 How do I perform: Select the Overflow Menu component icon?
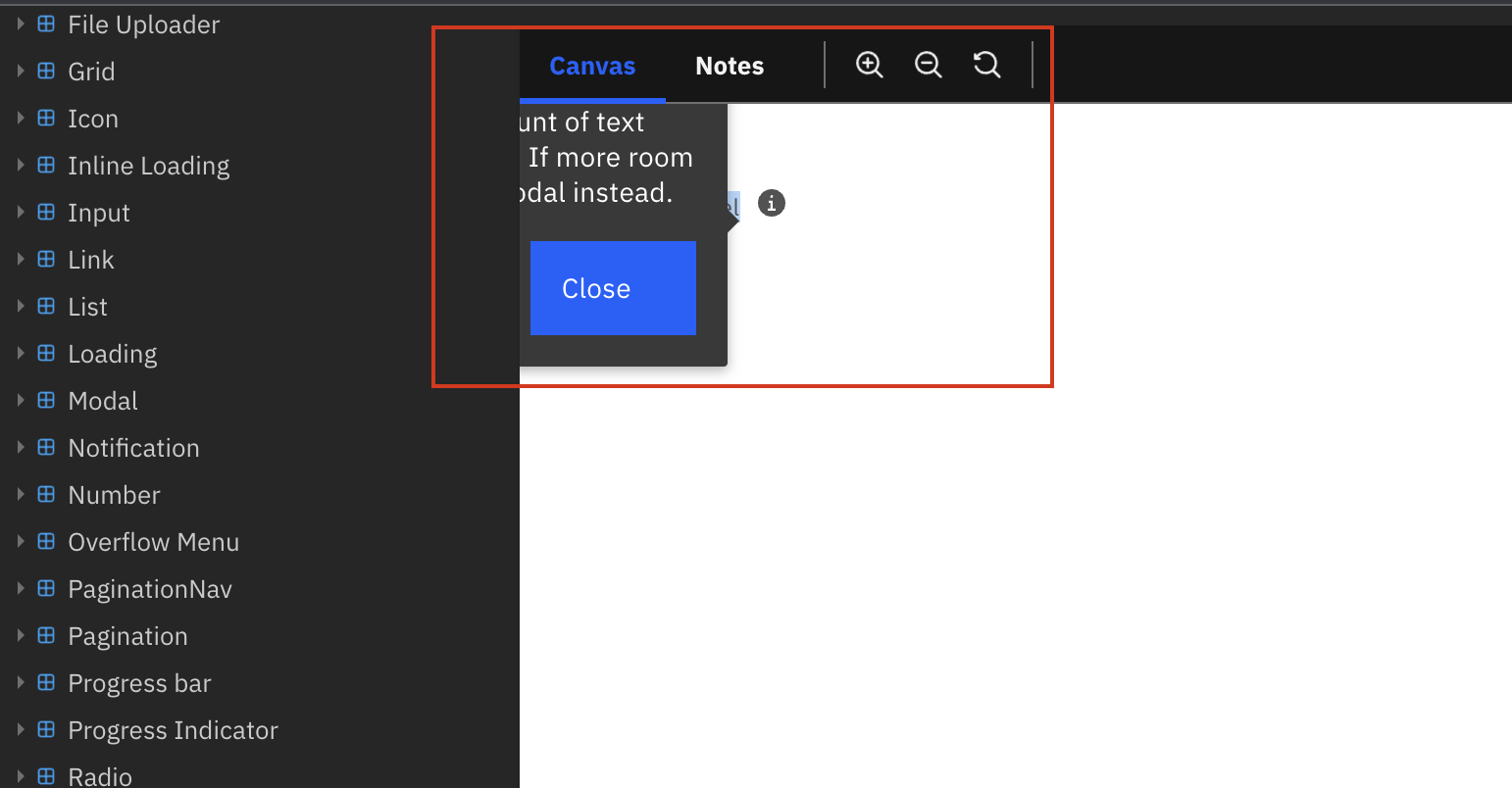click(46, 542)
